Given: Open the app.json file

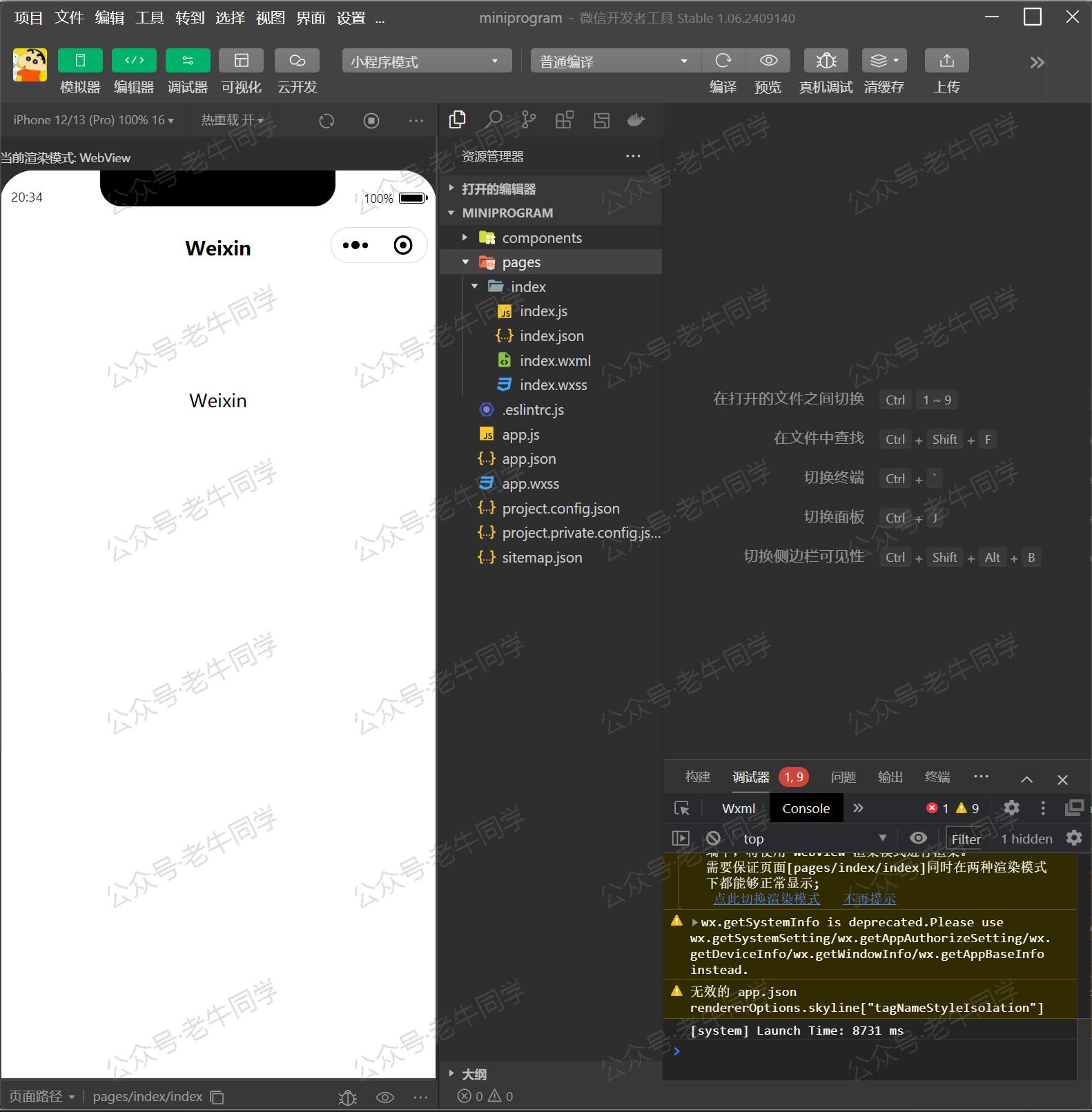Looking at the screenshot, I should 551,459.
